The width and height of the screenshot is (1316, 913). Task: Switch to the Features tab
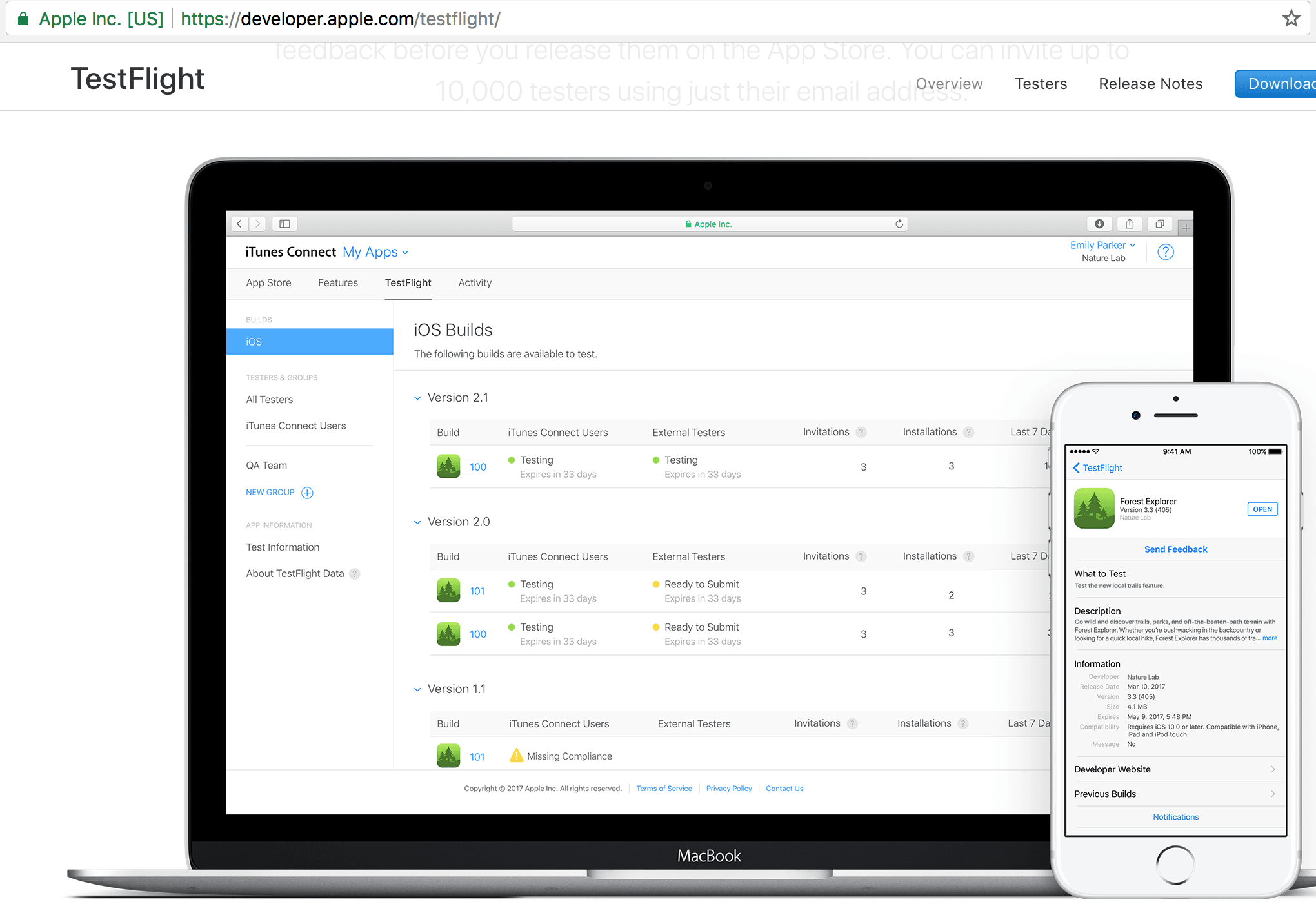click(x=338, y=283)
